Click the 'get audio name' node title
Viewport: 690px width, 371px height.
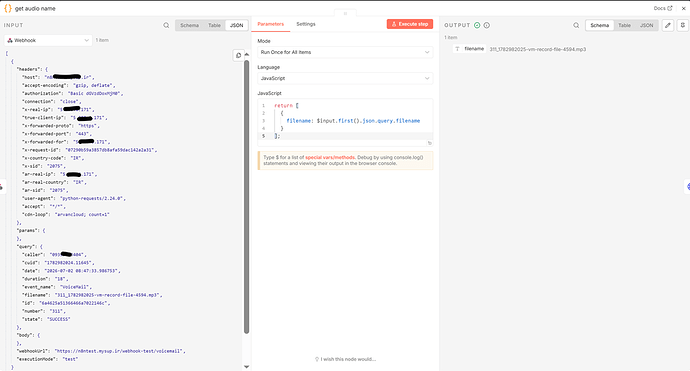(x=35, y=8)
